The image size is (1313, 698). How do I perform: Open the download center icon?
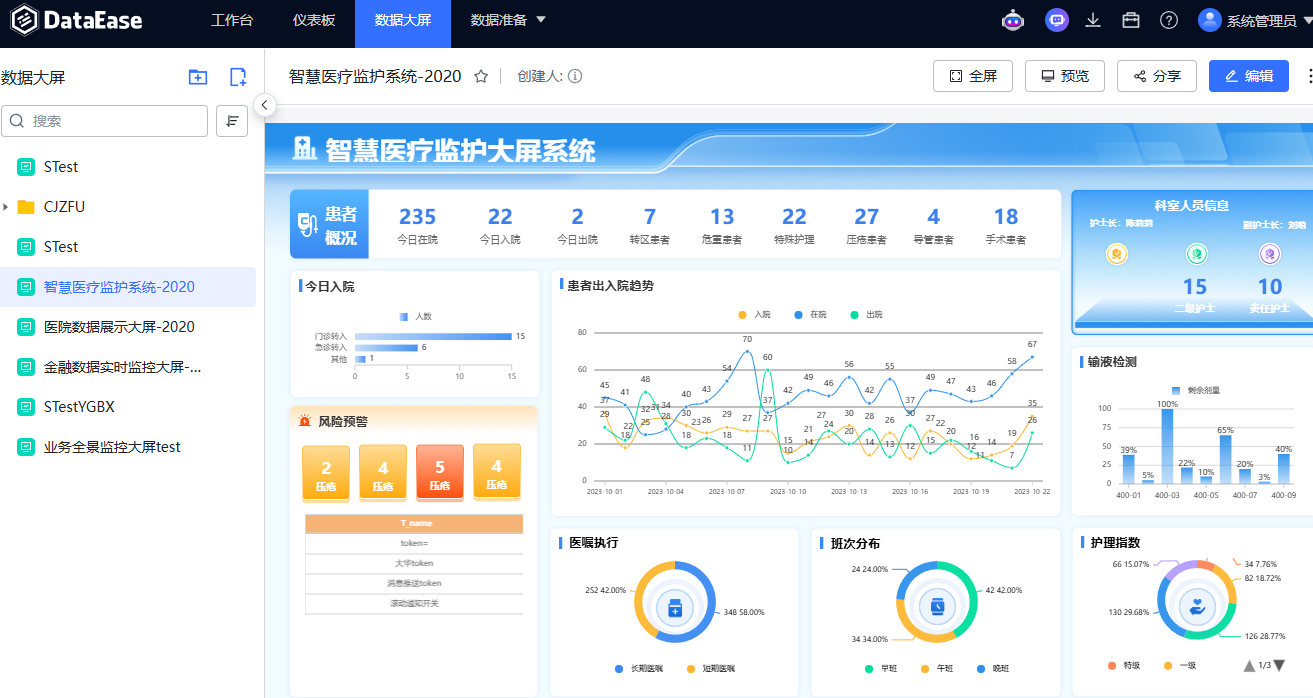coord(1094,20)
